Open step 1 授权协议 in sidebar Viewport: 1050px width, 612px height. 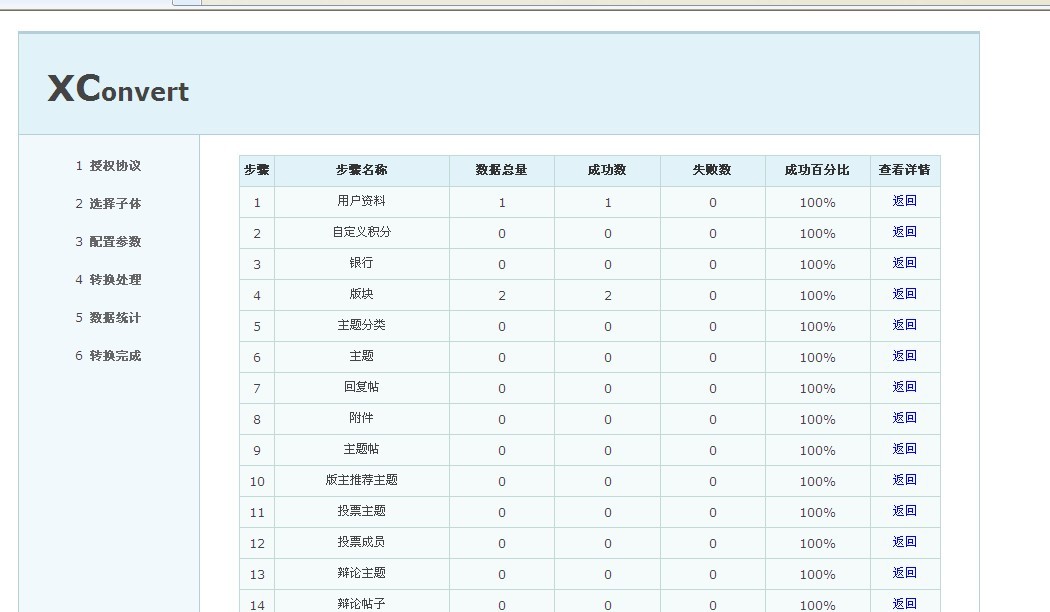point(108,165)
